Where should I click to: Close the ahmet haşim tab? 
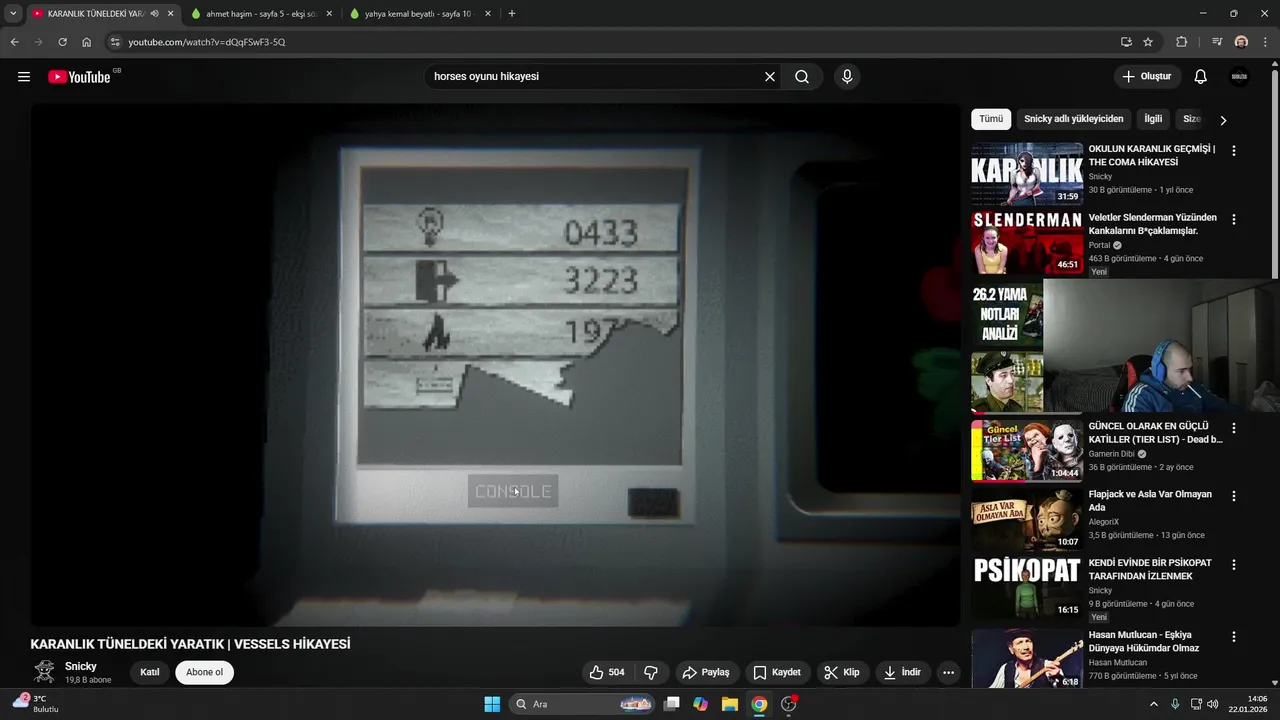[x=328, y=14]
